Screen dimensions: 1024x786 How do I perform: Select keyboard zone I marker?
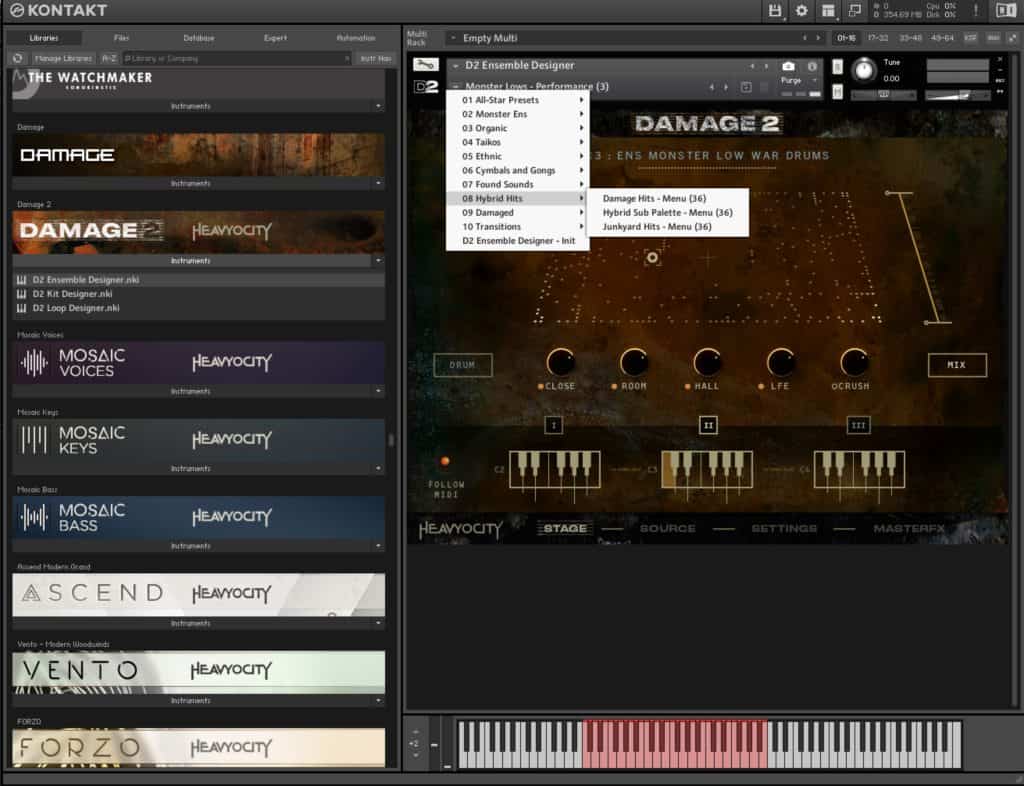pos(554,426)
